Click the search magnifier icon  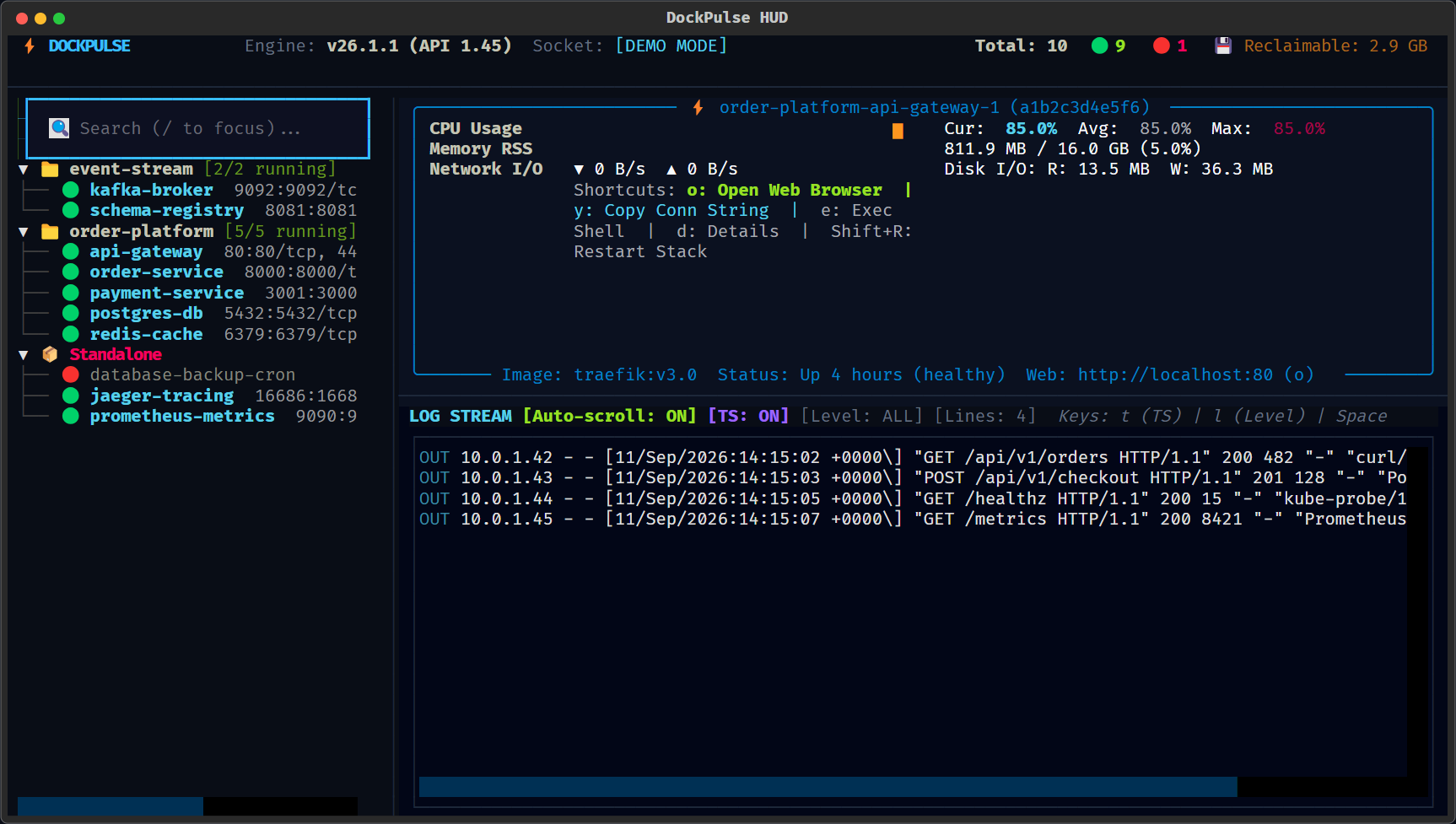tap(59, 128)
